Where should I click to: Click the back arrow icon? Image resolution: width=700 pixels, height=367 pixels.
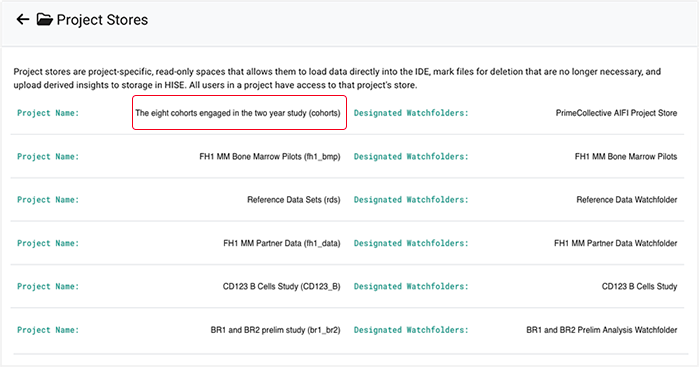pyautogui.click(x=23, y=19)
